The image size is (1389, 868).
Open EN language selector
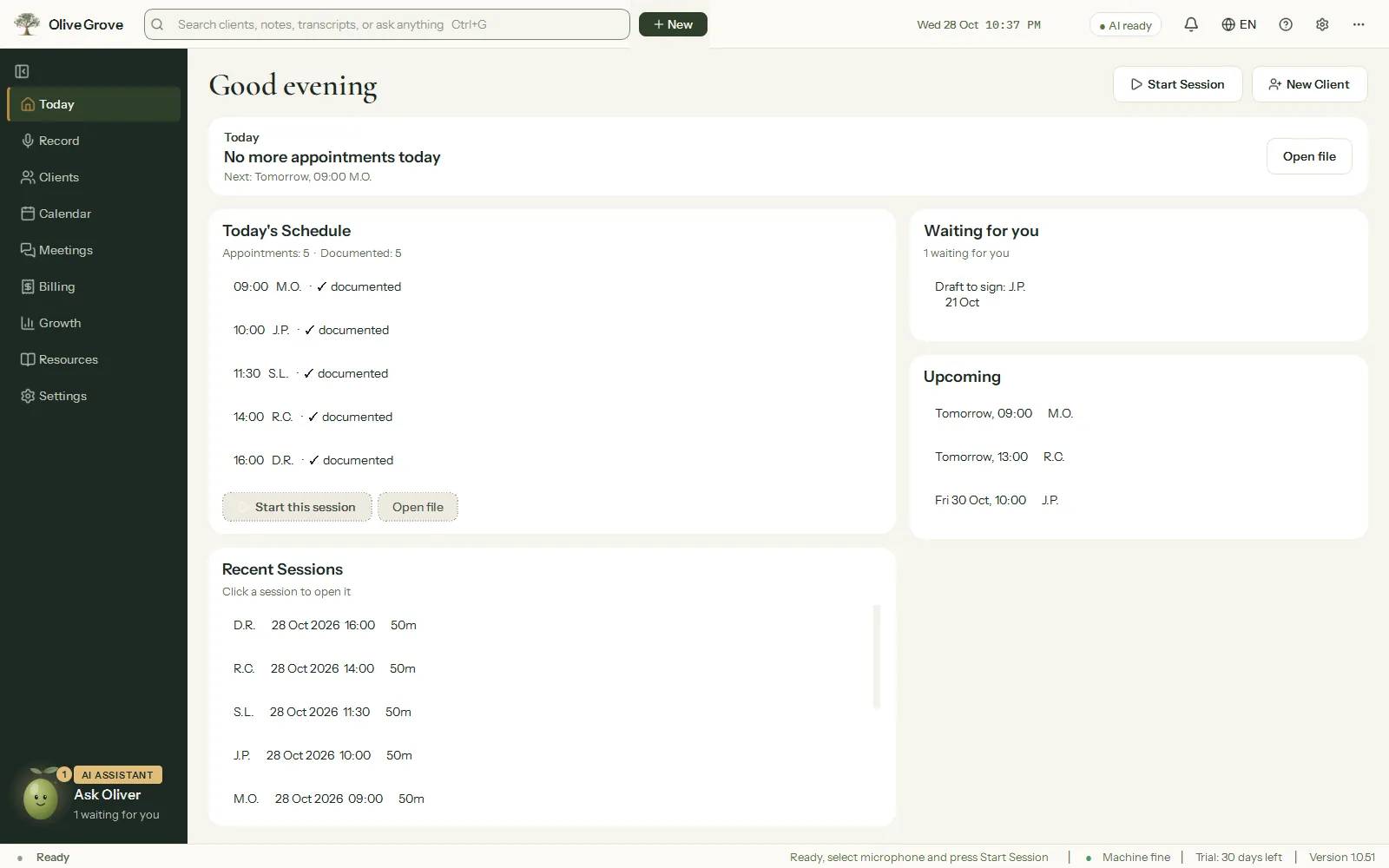(x=1239, y=24)
